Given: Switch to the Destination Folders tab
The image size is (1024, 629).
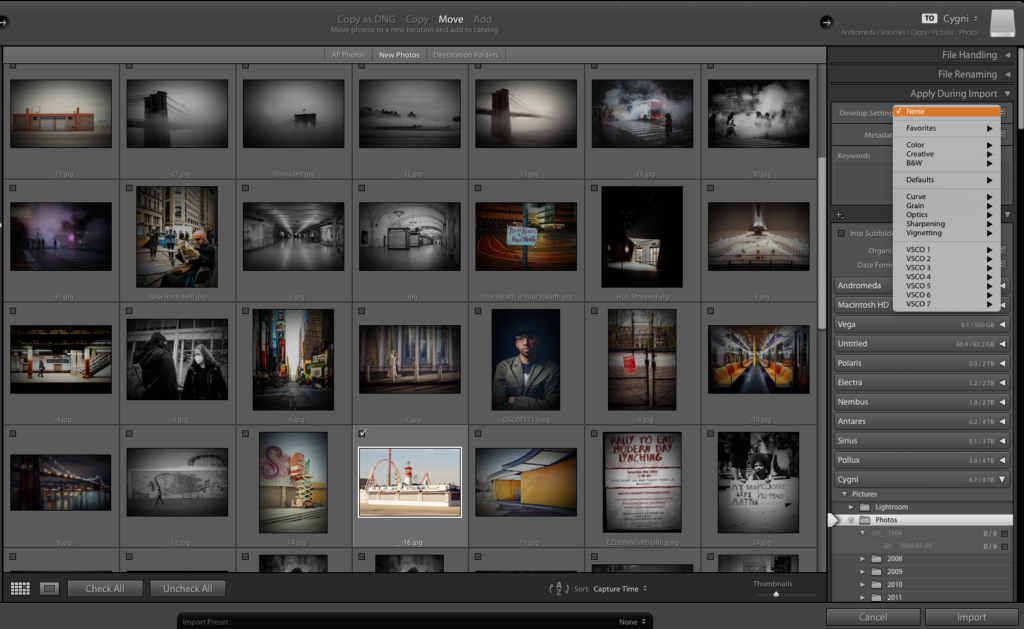Looking at the screenshot, I should 466,55.
